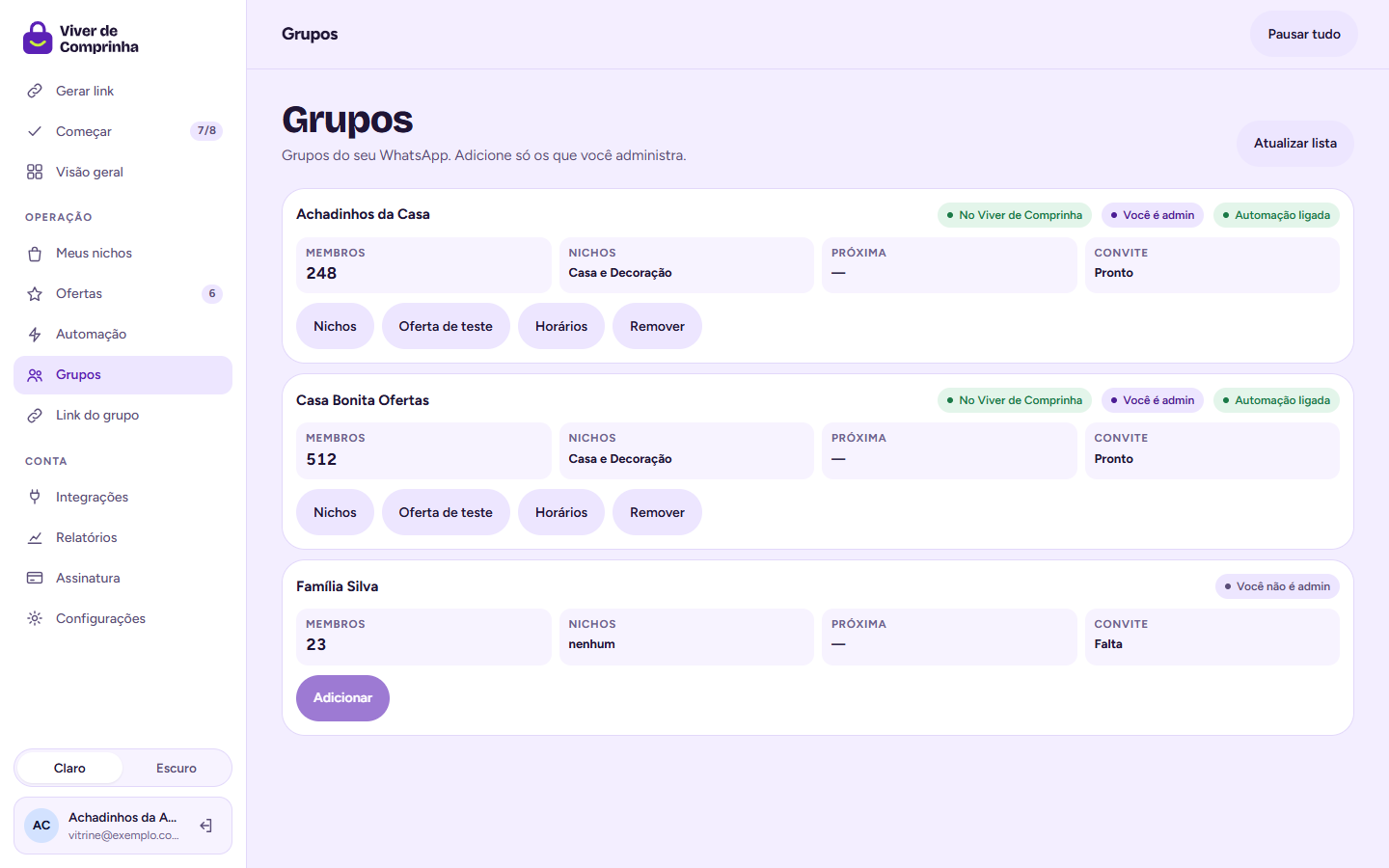Click the Grupos people icon

(35, 375)
